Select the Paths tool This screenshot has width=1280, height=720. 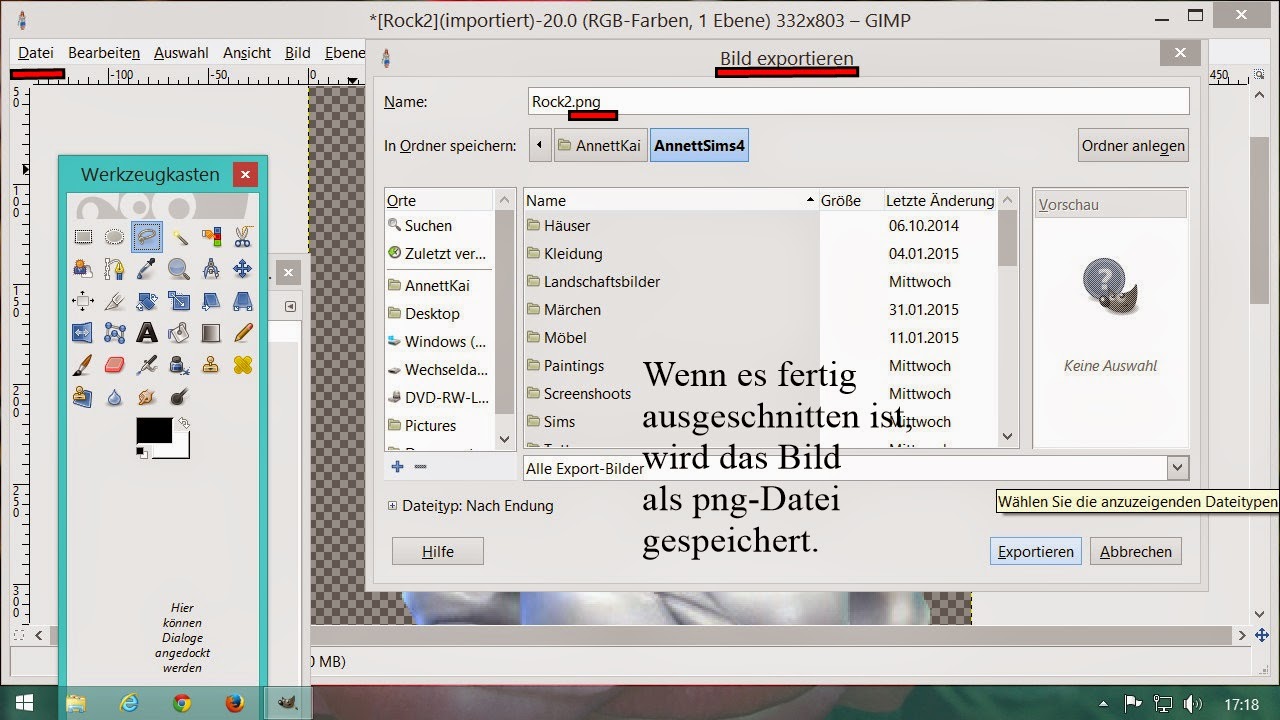coord(115,269)
